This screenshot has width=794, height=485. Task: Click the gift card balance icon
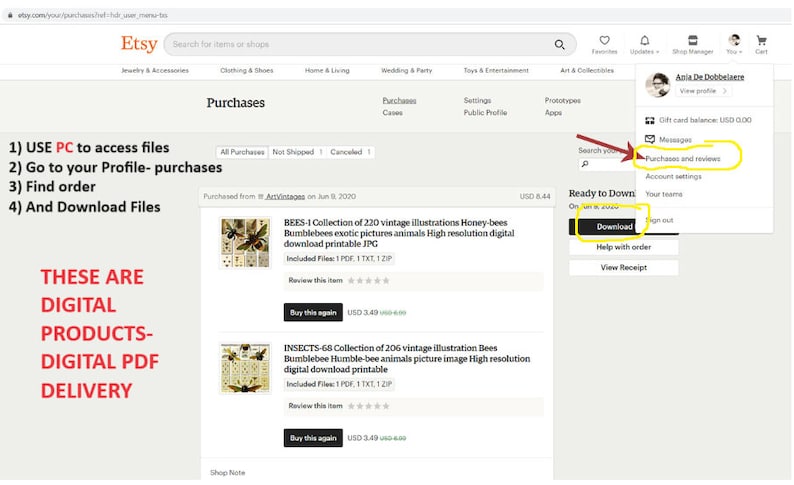coord(650,120)
